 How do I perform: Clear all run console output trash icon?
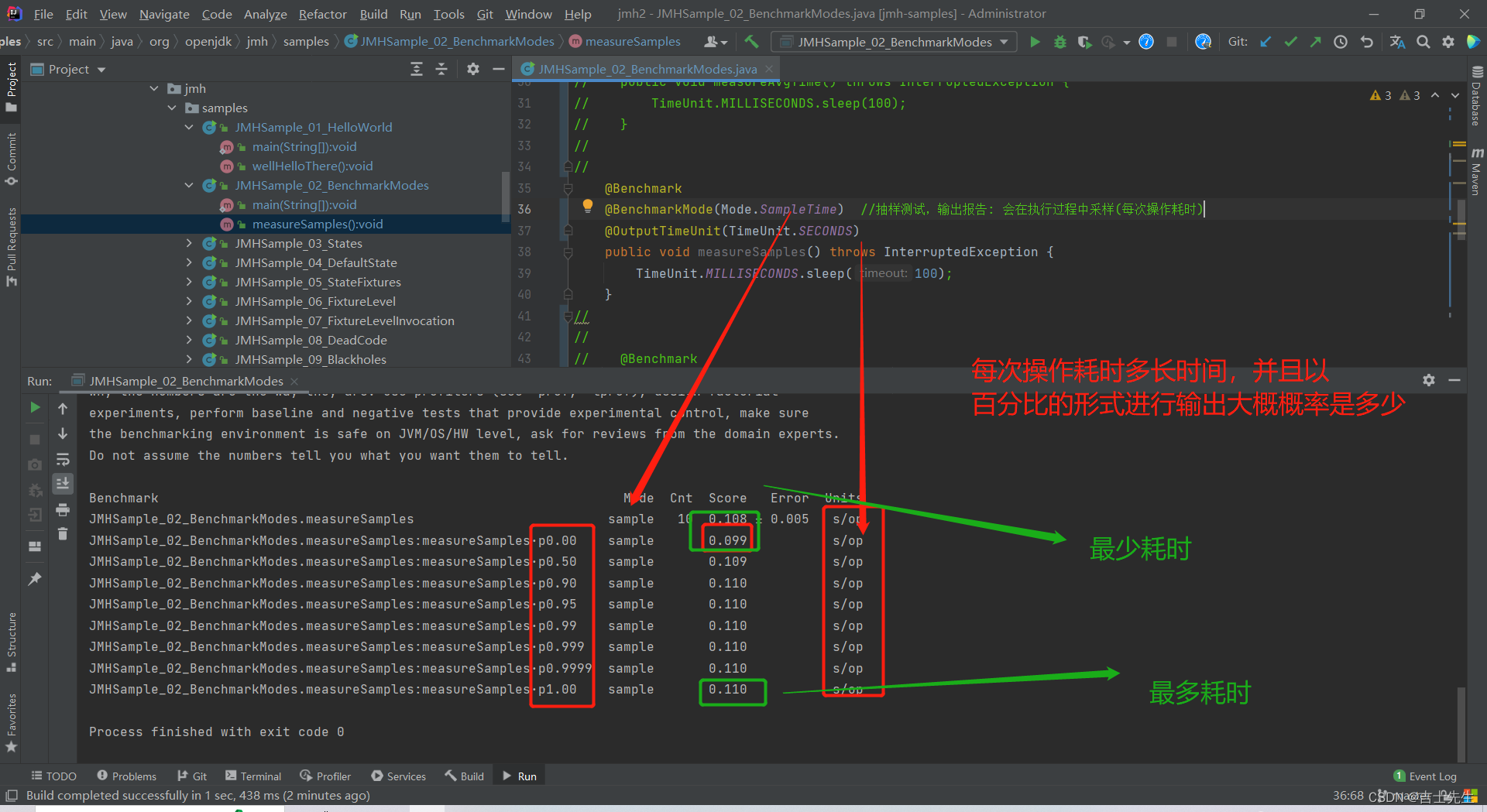click(63, 533)
